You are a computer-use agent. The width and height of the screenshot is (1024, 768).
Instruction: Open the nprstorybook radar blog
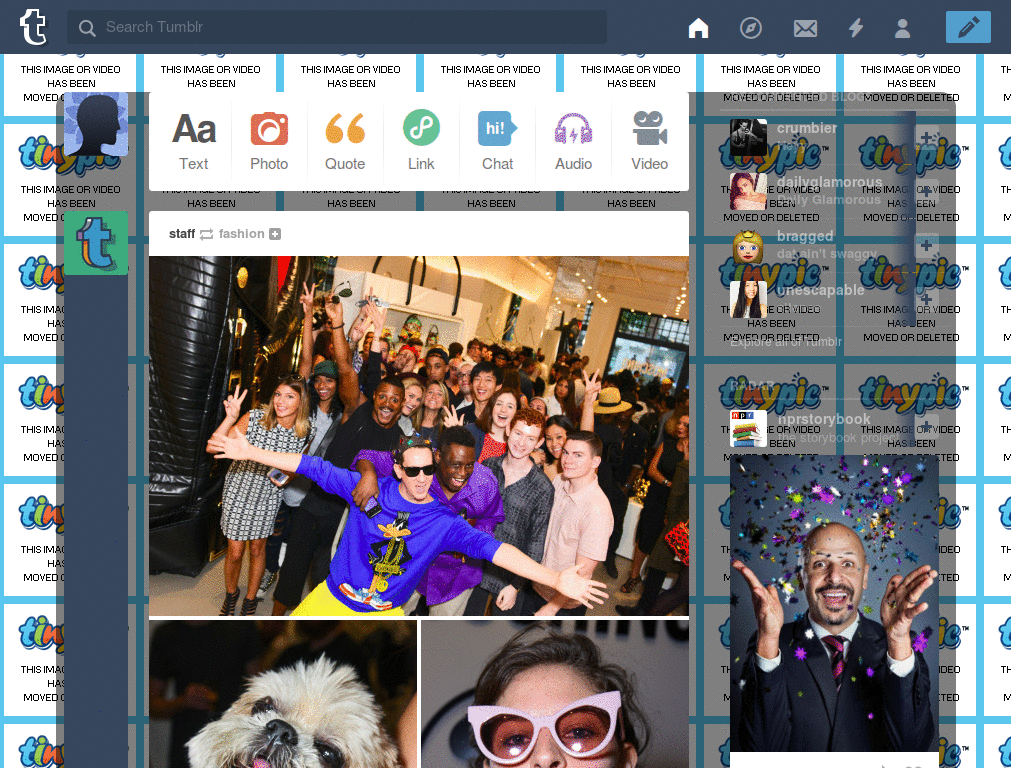(824, 419)
